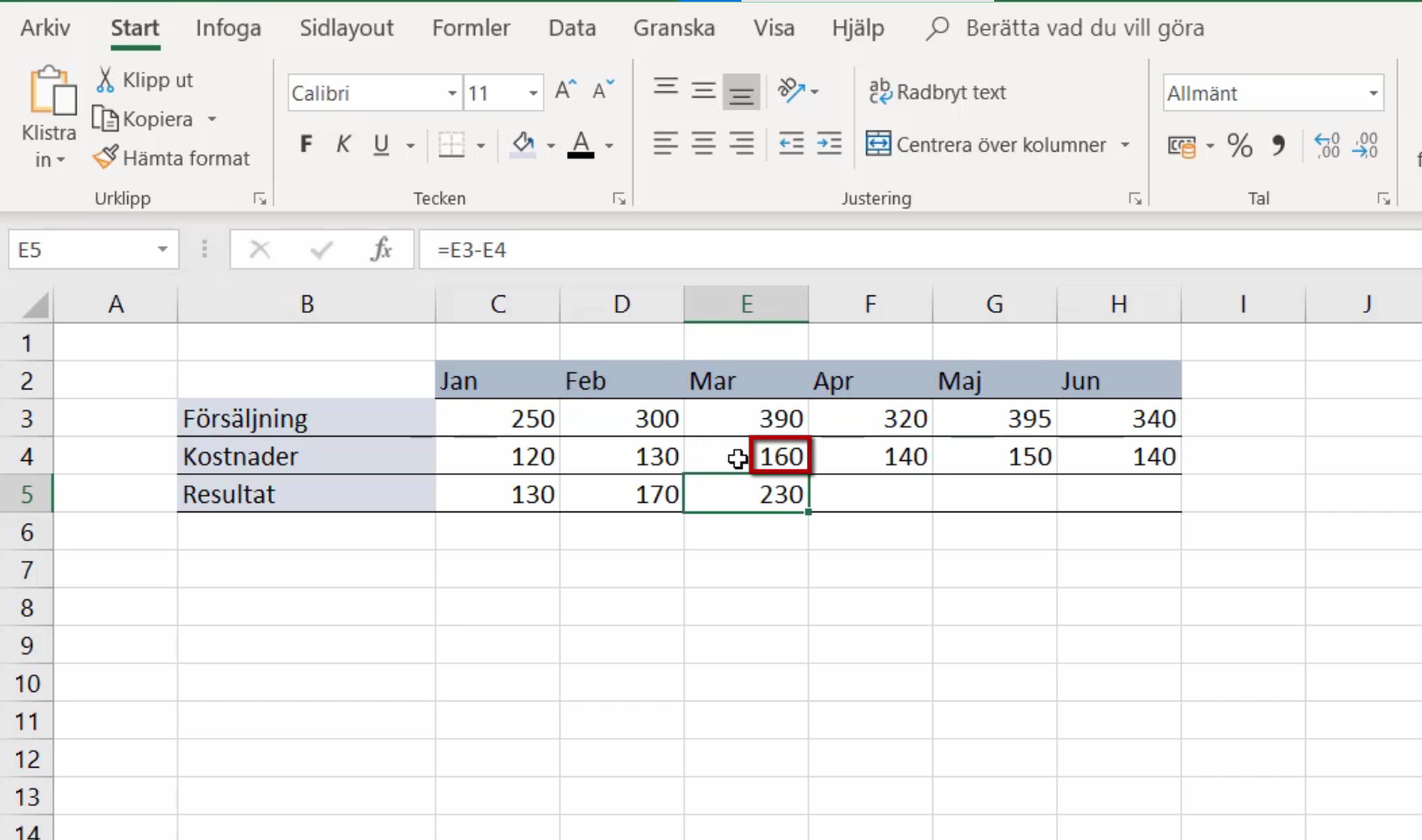Select cell F5 in the Resultat row
The image size is (1422, 840).
870,494
